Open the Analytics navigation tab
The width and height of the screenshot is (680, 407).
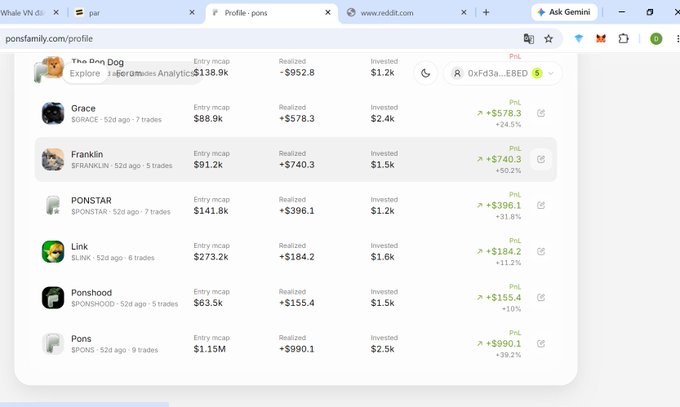coord(176,73)
